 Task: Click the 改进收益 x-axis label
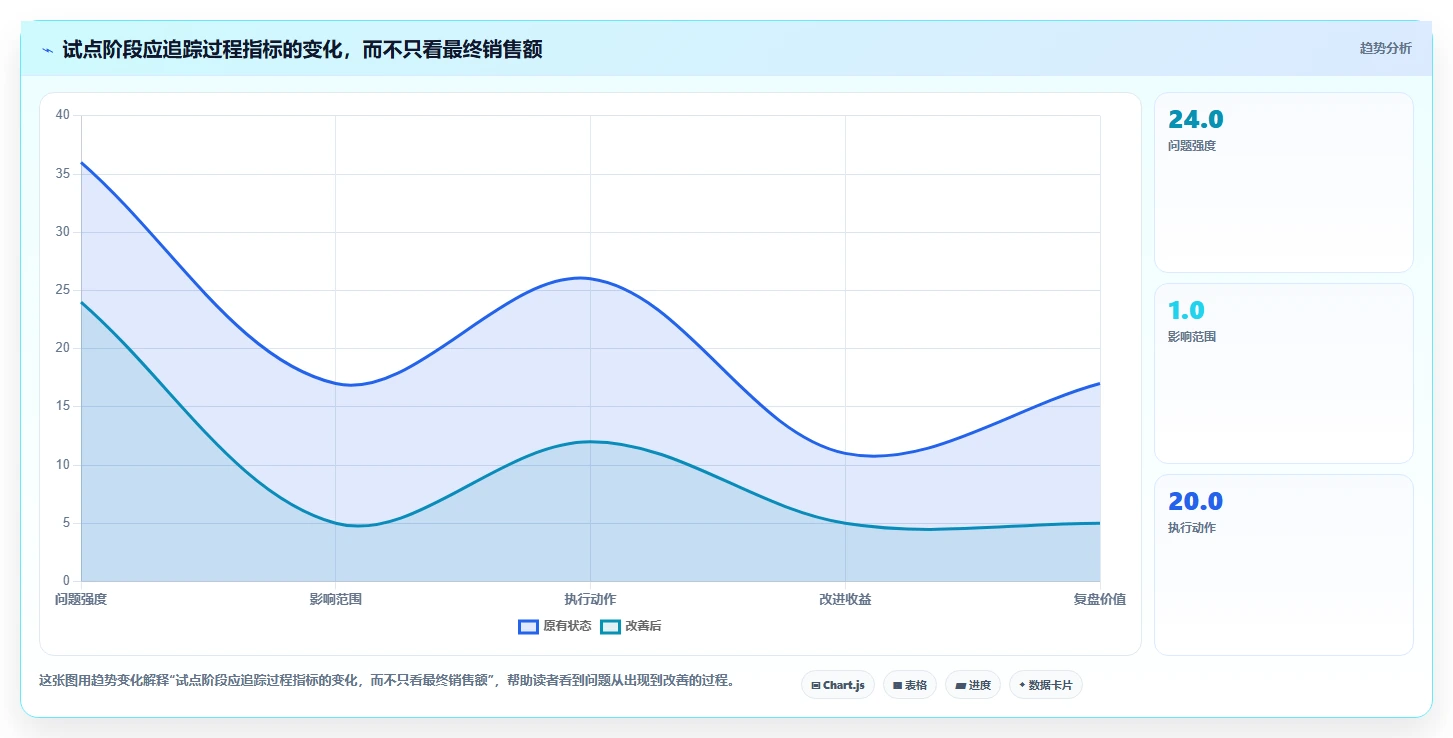tap(845, 599)
